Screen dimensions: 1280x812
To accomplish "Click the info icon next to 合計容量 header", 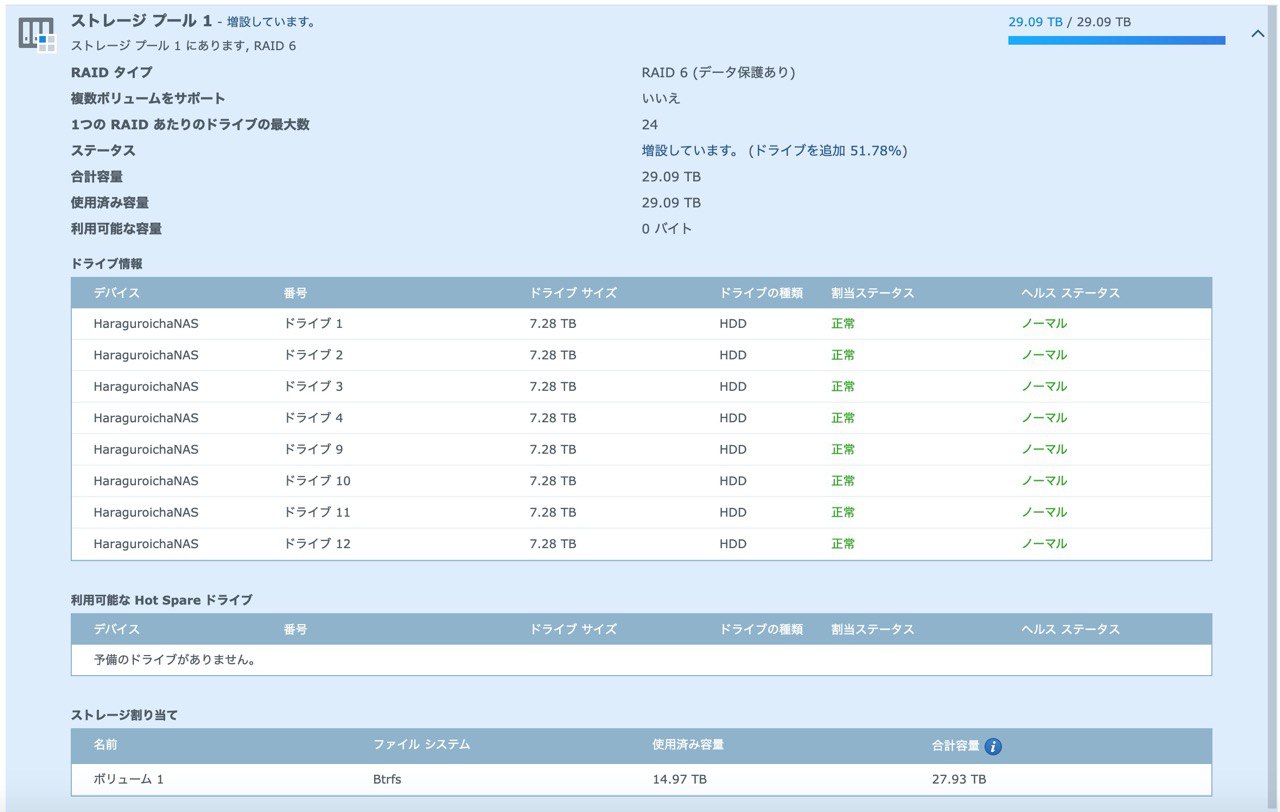I will [x=993, y=746].
